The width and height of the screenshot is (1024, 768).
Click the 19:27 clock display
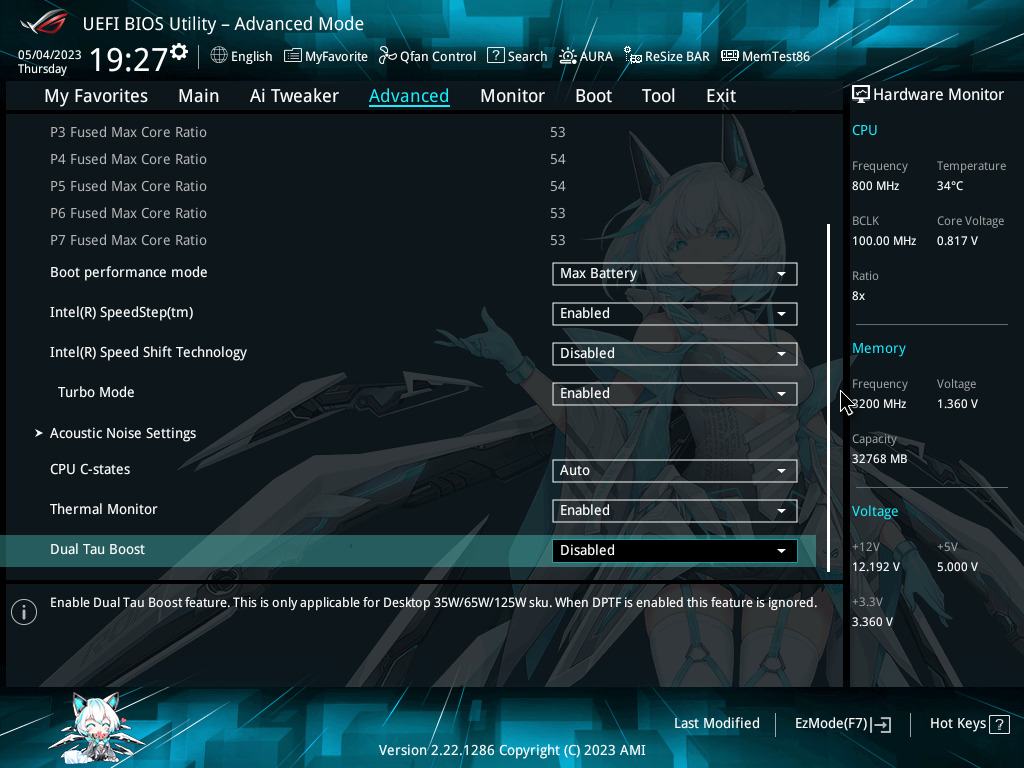point(129,59)
